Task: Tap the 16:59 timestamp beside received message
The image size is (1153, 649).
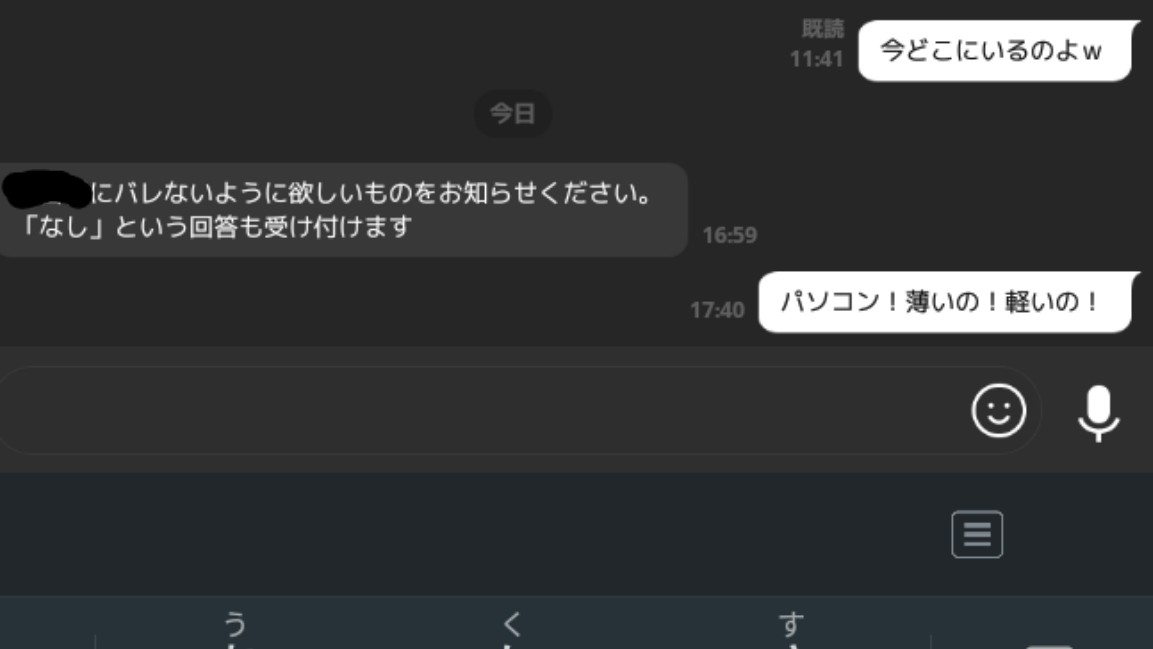Action: click(729, 235)
